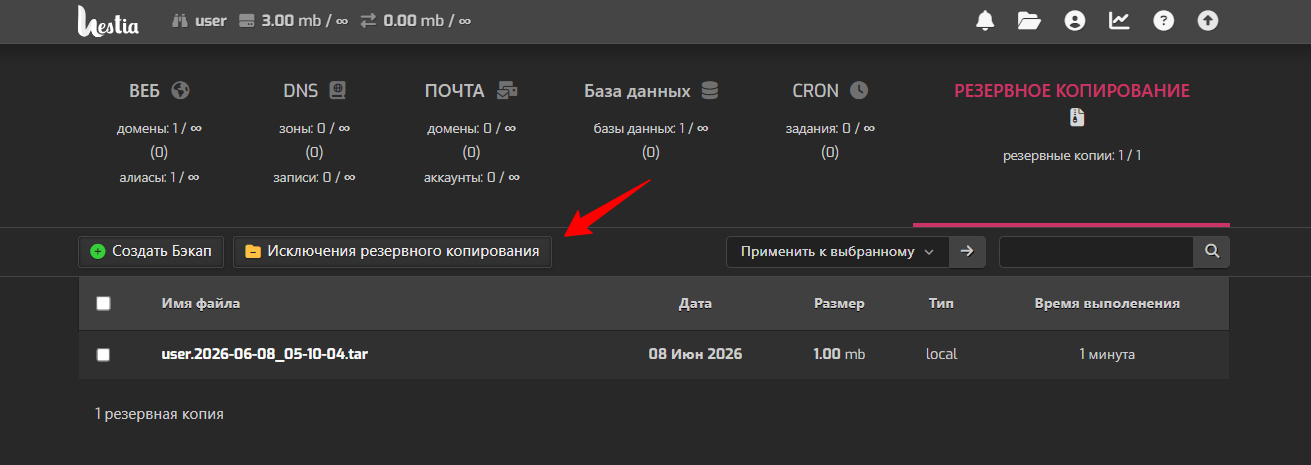Click the резервные копии: 1 / 1 counter
This screenshot has width=1311, height=465.
point(1072,156)
